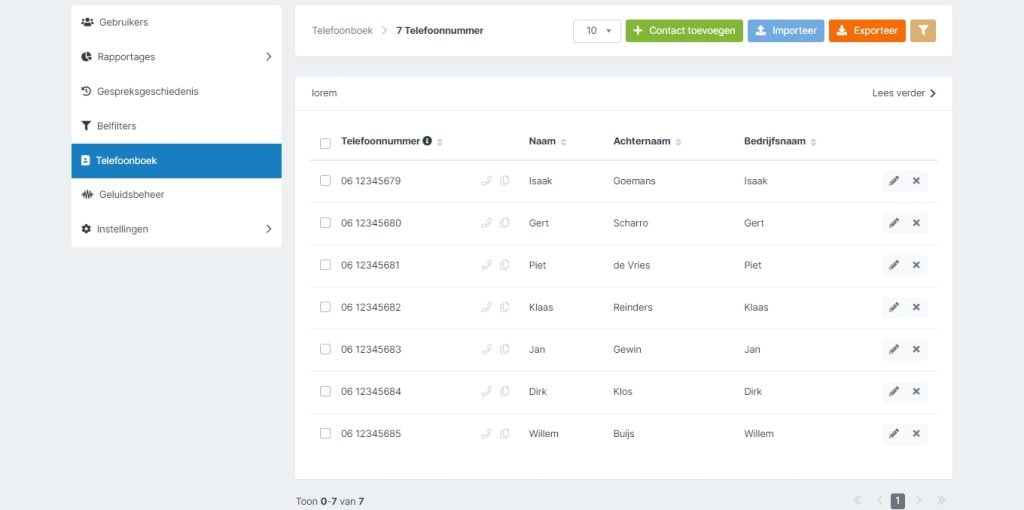
Task: Click the call icon in Jan's row
Action: click(486, 349)
